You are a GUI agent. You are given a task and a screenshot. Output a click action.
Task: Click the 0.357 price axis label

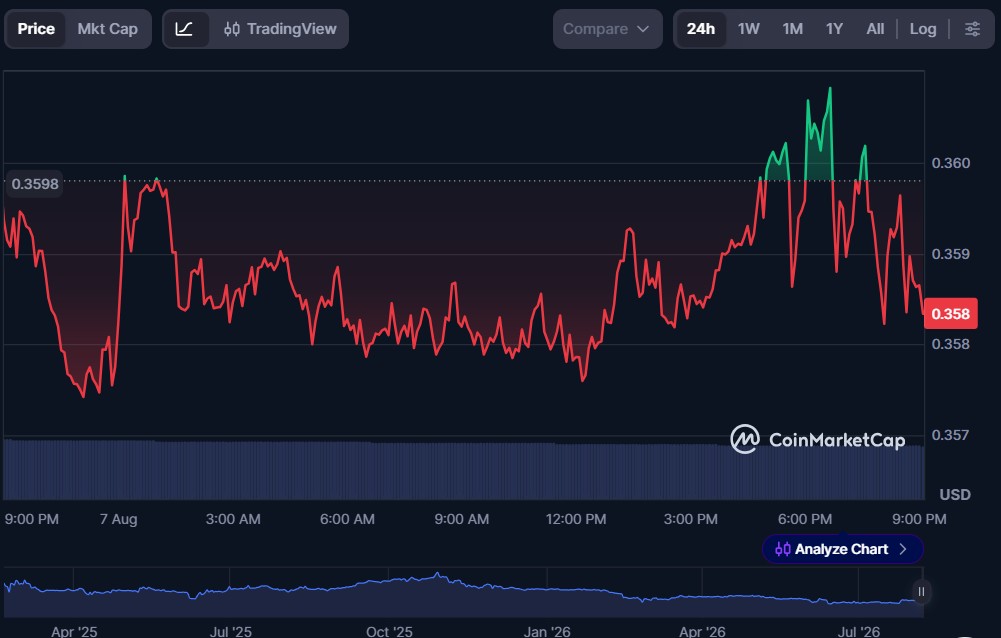pos(951,435)
